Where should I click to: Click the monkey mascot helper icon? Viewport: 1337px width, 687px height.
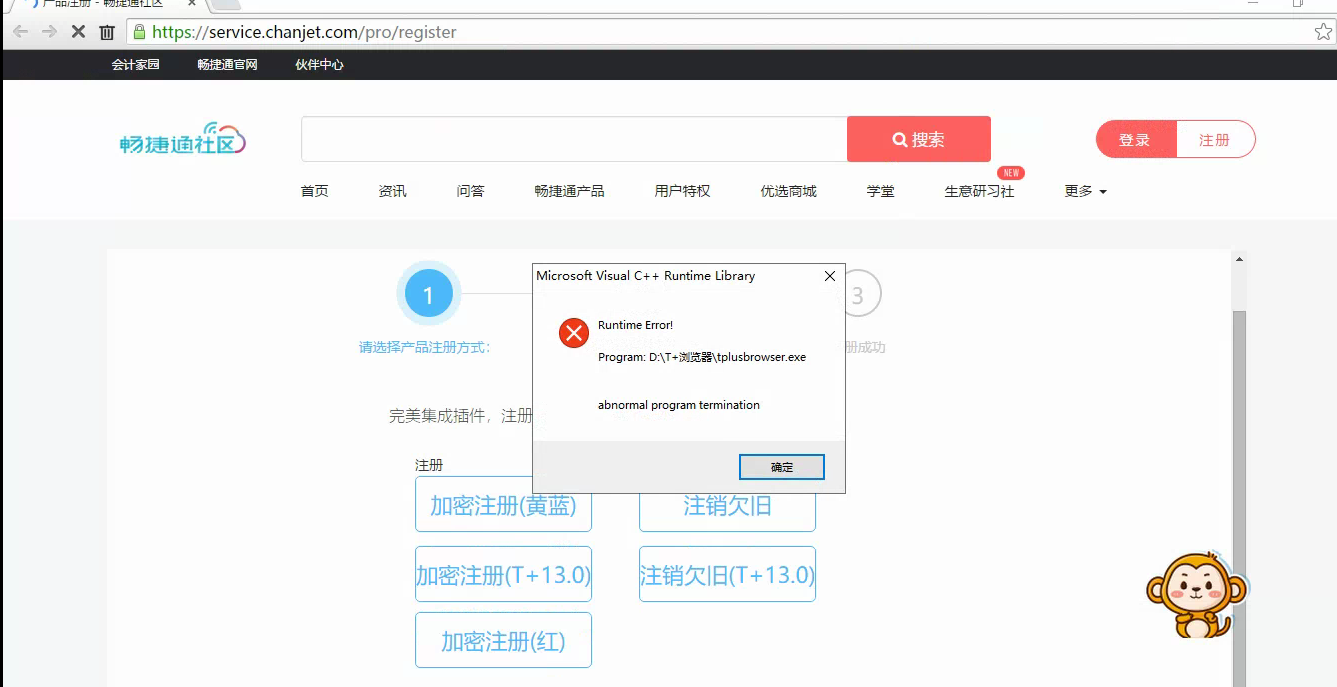1196,596
